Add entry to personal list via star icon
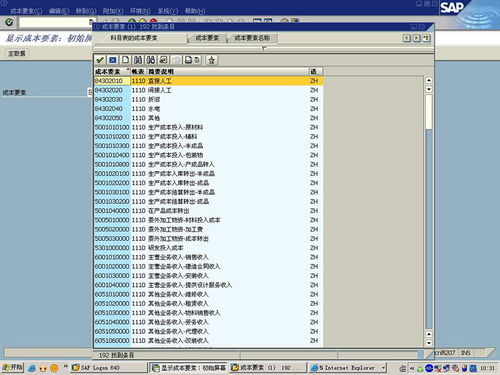Viewport: 500px width, 375px height. [211, 60]
